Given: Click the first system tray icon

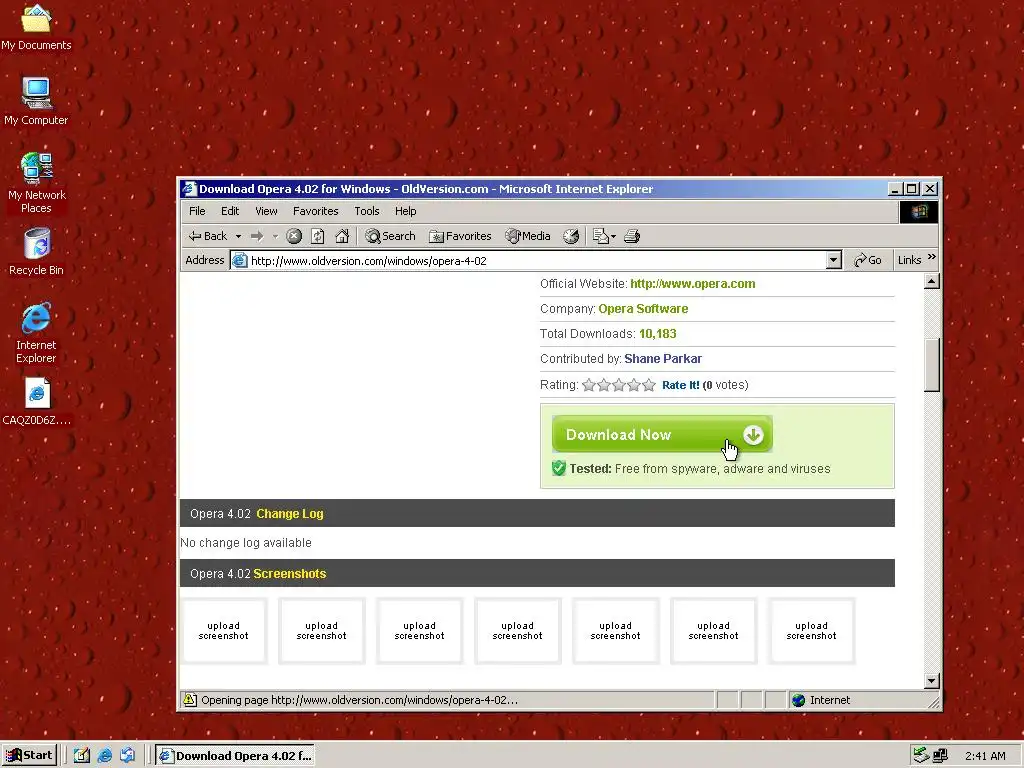Looking at the screenshot, I should [921, 756].
